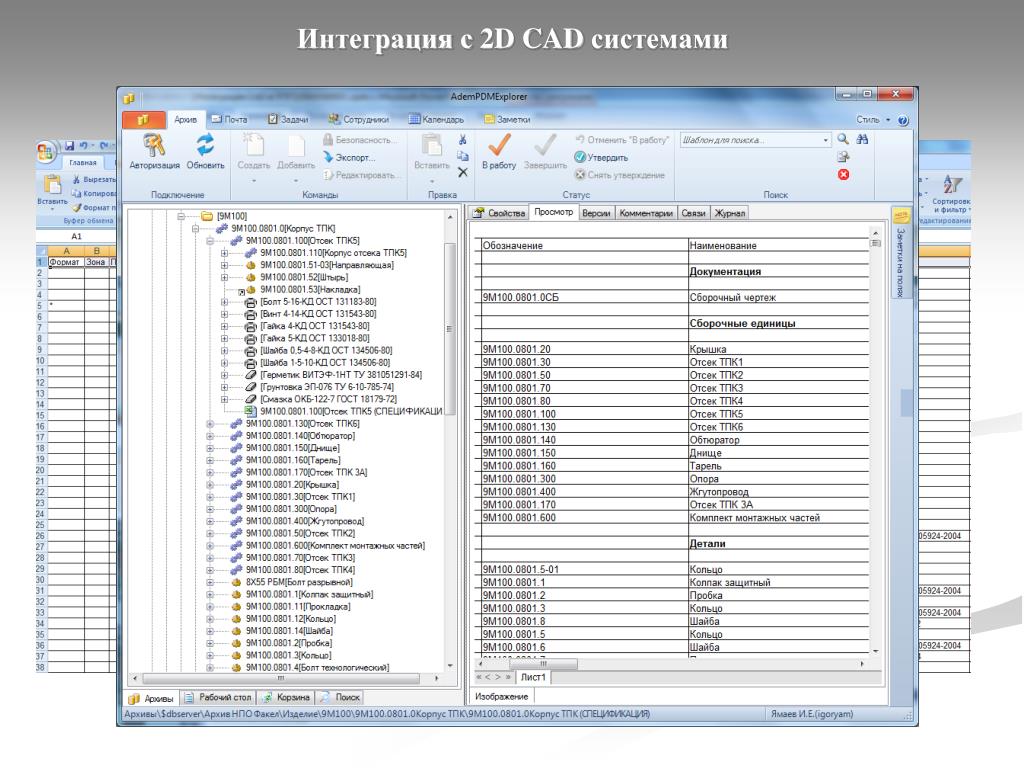
Task: Collapse the 9М100.0801.0[Корпус ТПК] node
Action: point(195,229)
